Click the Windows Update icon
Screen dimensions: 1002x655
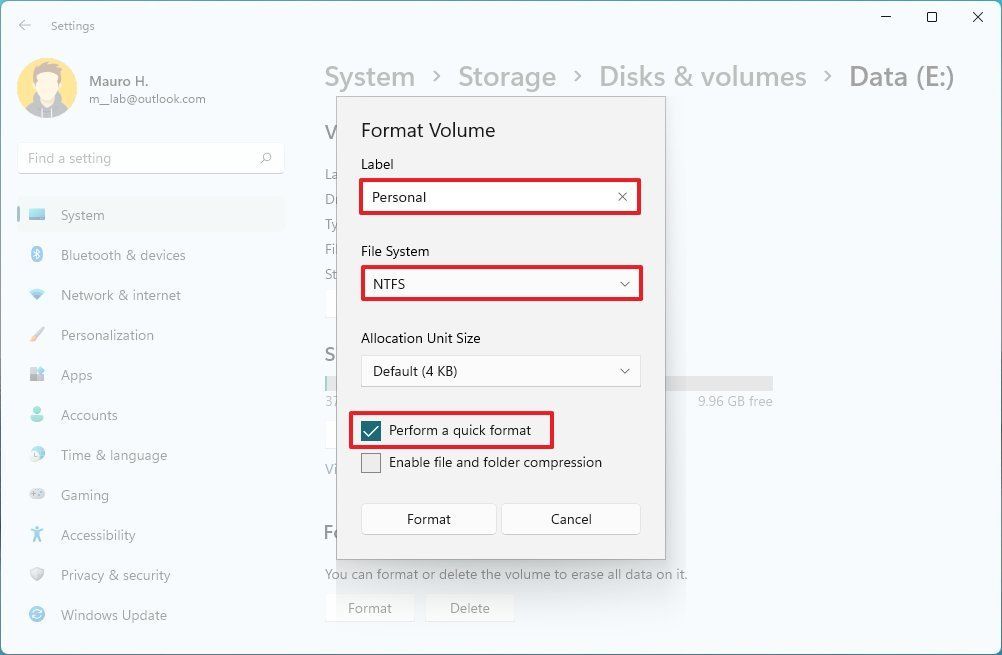tap(37, 615)
